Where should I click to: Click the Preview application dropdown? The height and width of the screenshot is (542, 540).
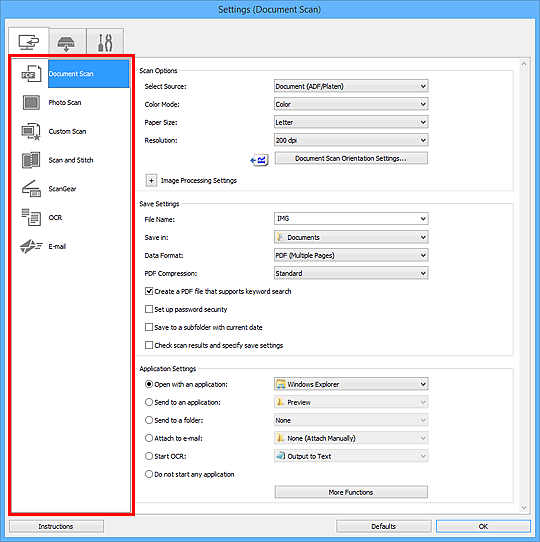[351, 402]
